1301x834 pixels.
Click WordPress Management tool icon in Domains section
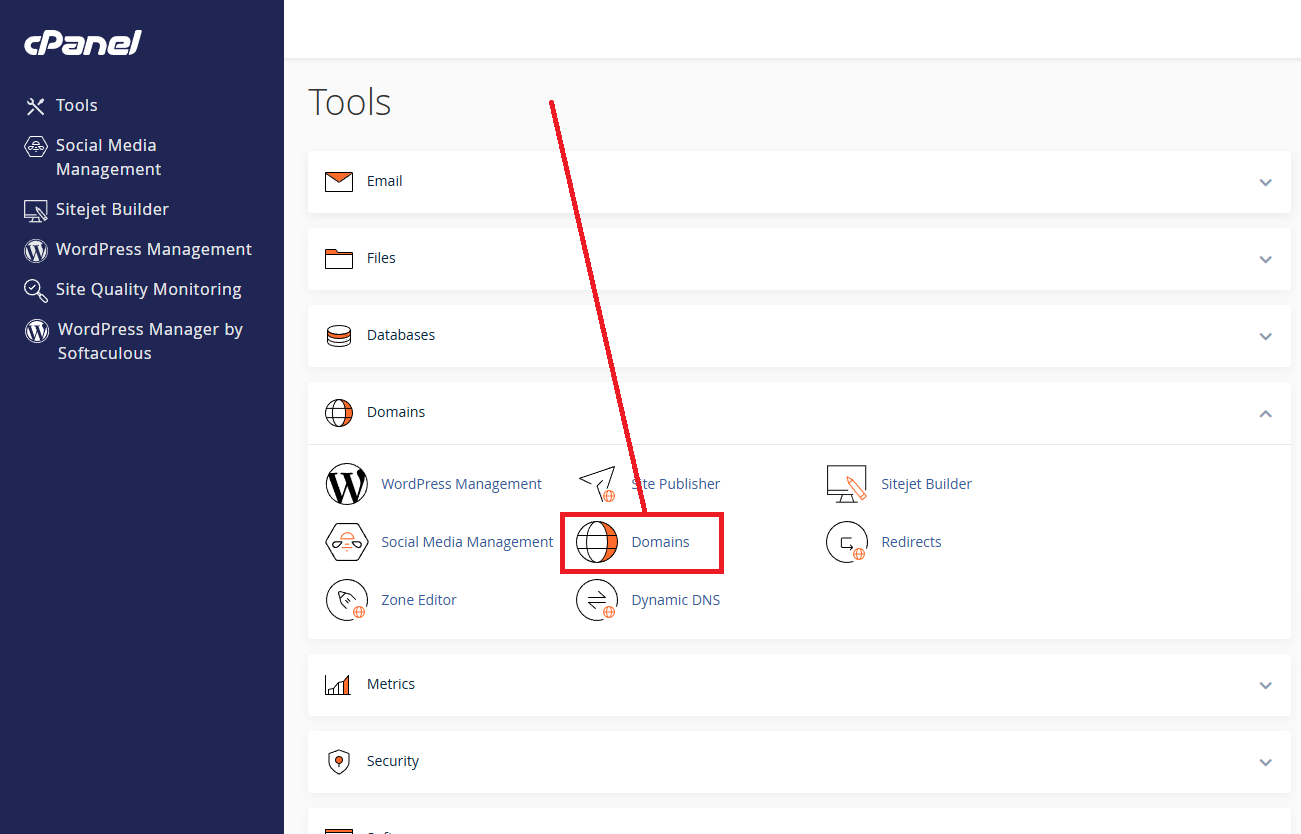[x=347, y=484]
